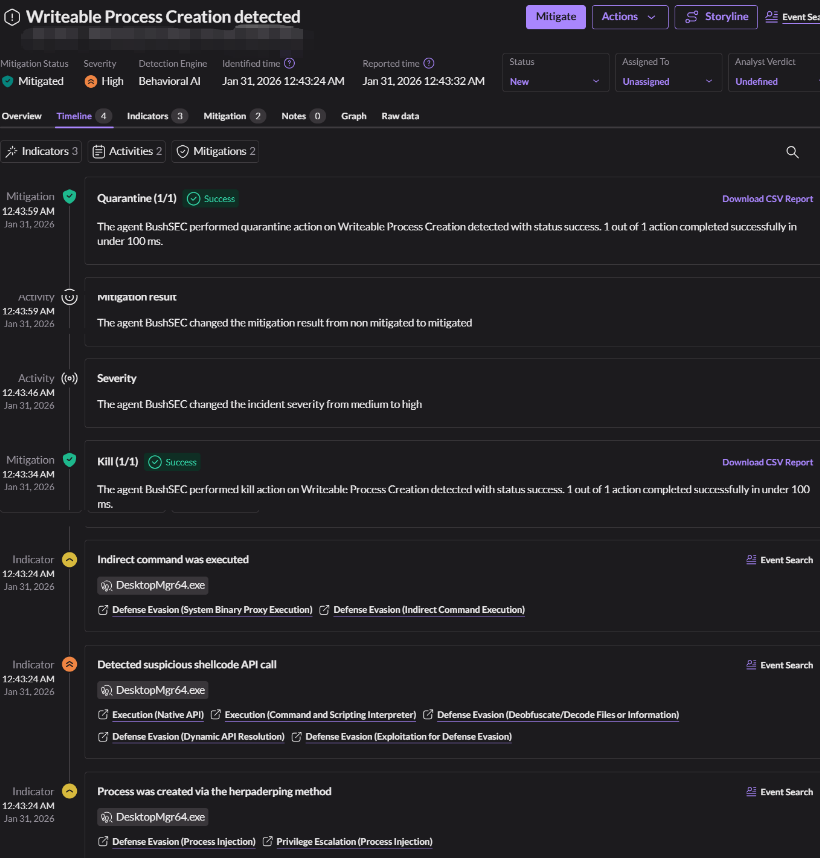The height and width of the screenshot is (858, 820).
Task: Click the Reported time help icon
Action: (x=429, y=63)
